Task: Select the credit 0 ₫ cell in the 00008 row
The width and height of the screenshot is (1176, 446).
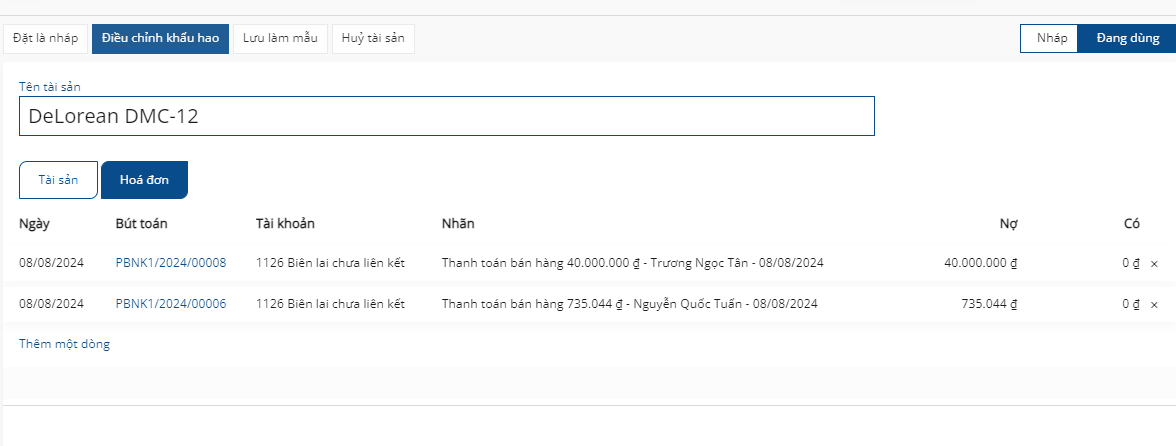Action: coord(1131,263)
